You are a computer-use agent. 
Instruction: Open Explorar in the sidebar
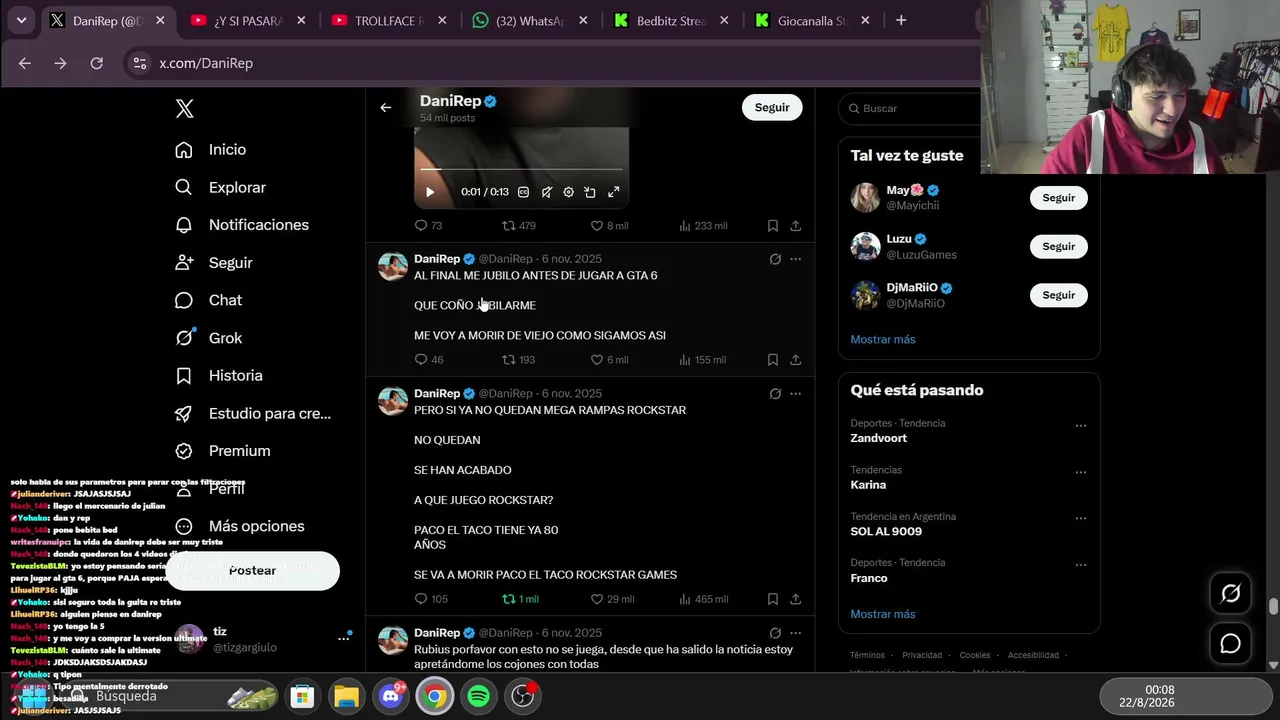click(220, 187)
